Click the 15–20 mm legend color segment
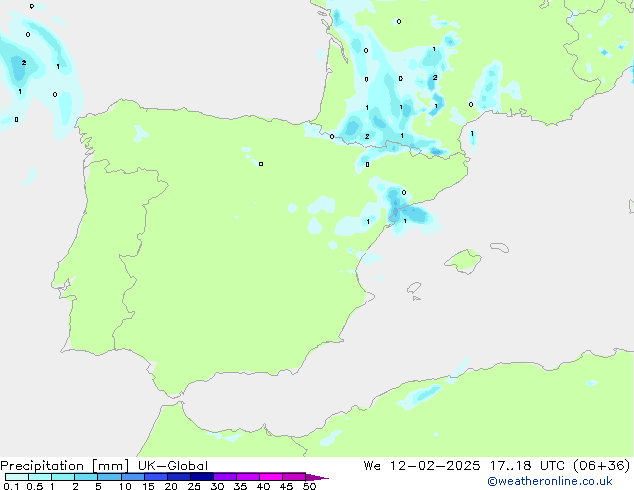 [x=155, y=477]
